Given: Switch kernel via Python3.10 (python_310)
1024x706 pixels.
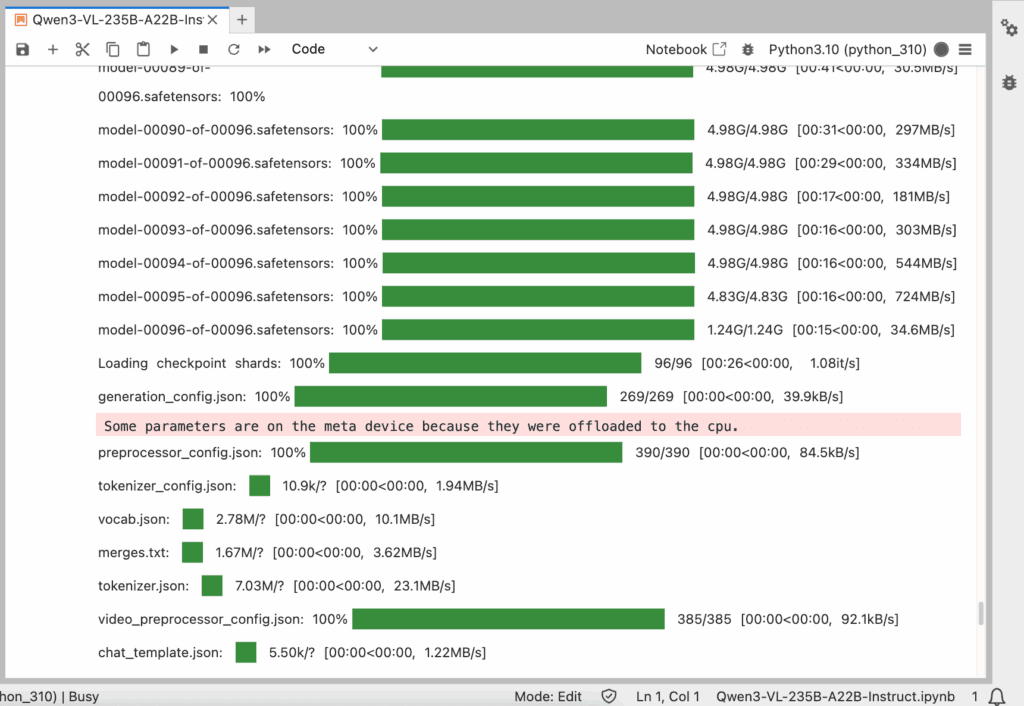Looking at the screenshot, I should pos(848,49).
